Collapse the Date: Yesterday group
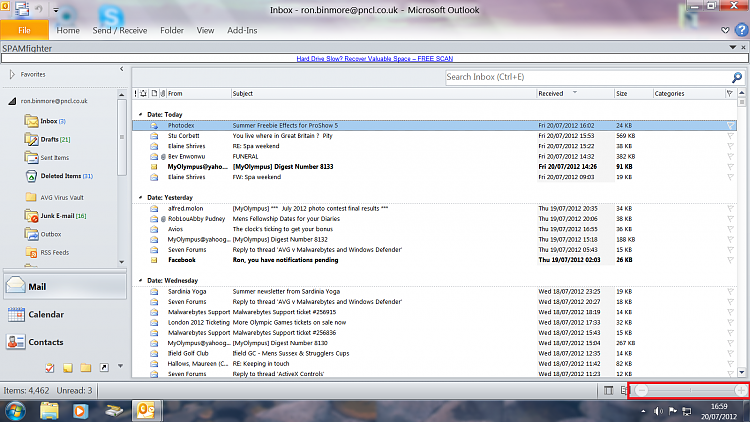 [141, 197]
